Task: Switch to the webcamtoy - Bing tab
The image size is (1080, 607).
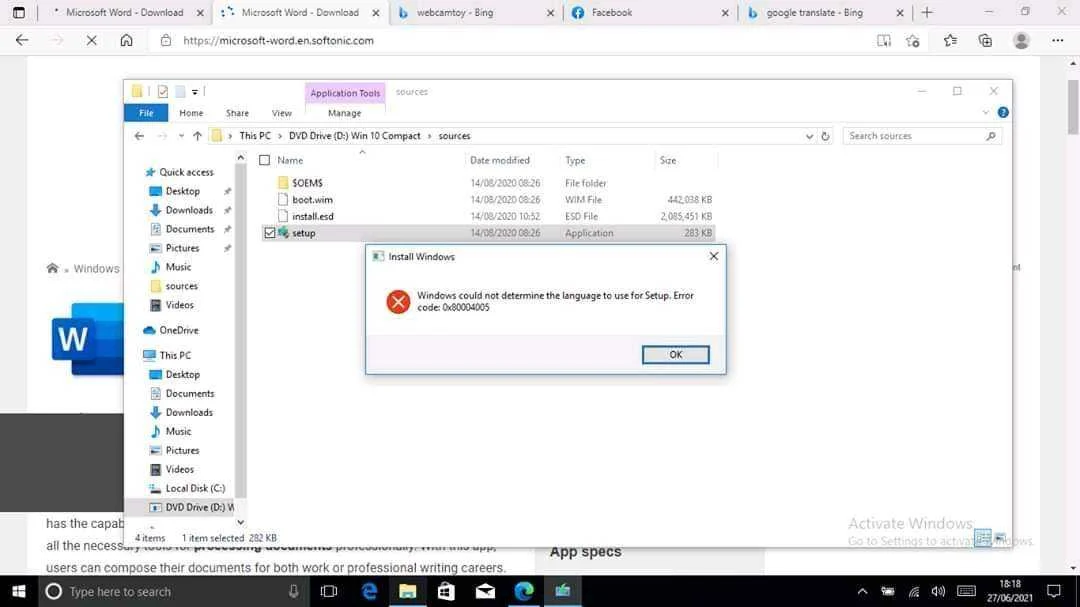Action: click(475, 12)
